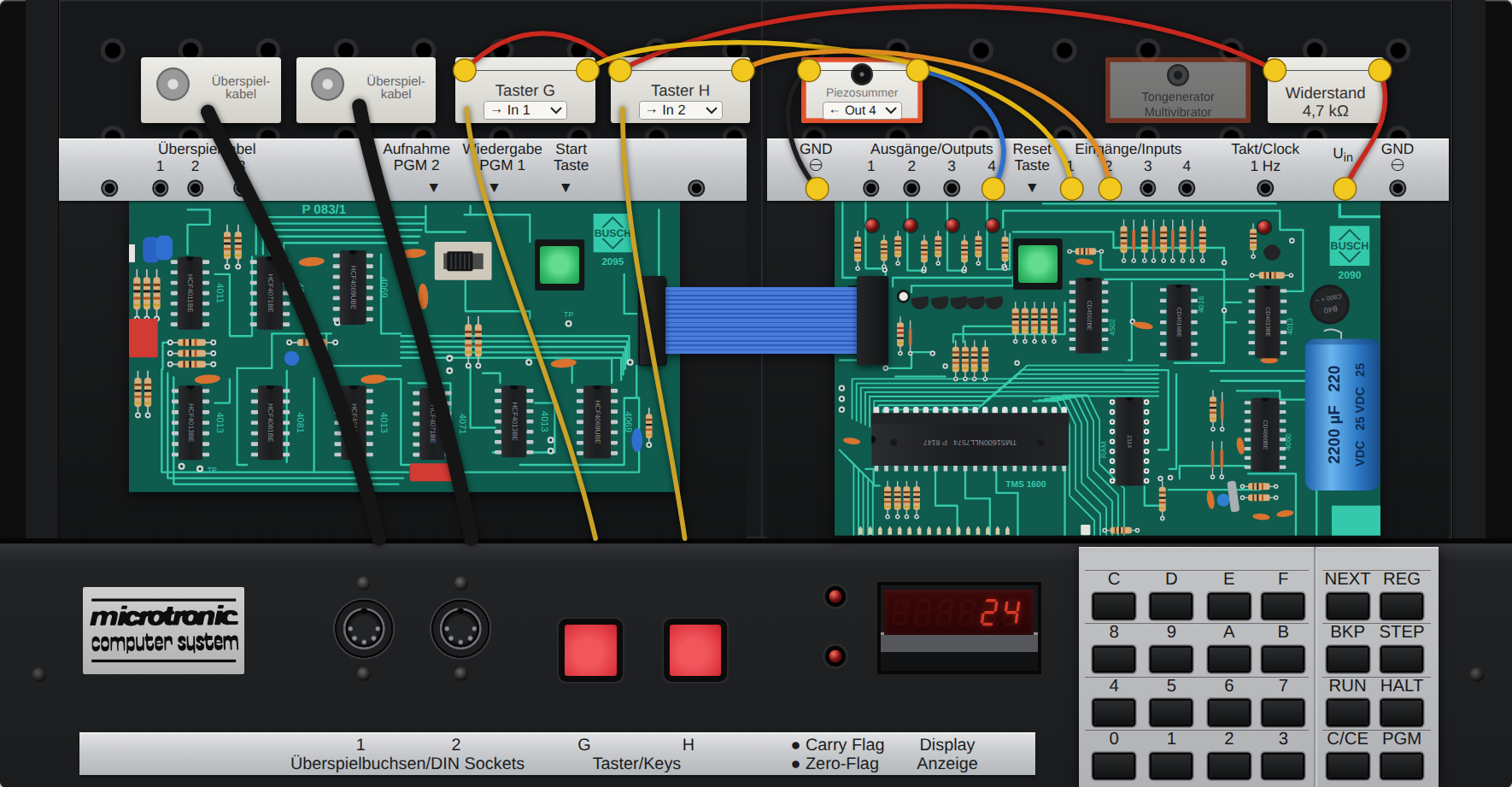Screen dimensions: 1512x787
Task: Click keypad key A
Action: click(x=1228, y=660)
